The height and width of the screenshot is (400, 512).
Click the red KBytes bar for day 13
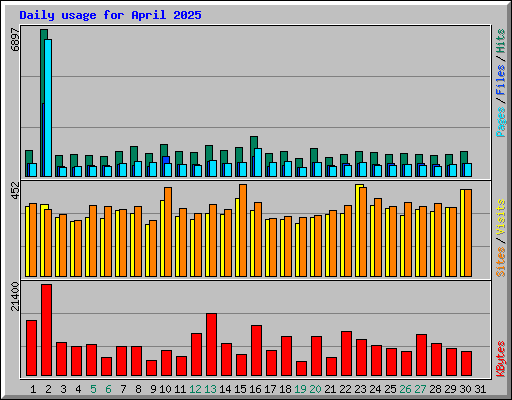point(211,345)
